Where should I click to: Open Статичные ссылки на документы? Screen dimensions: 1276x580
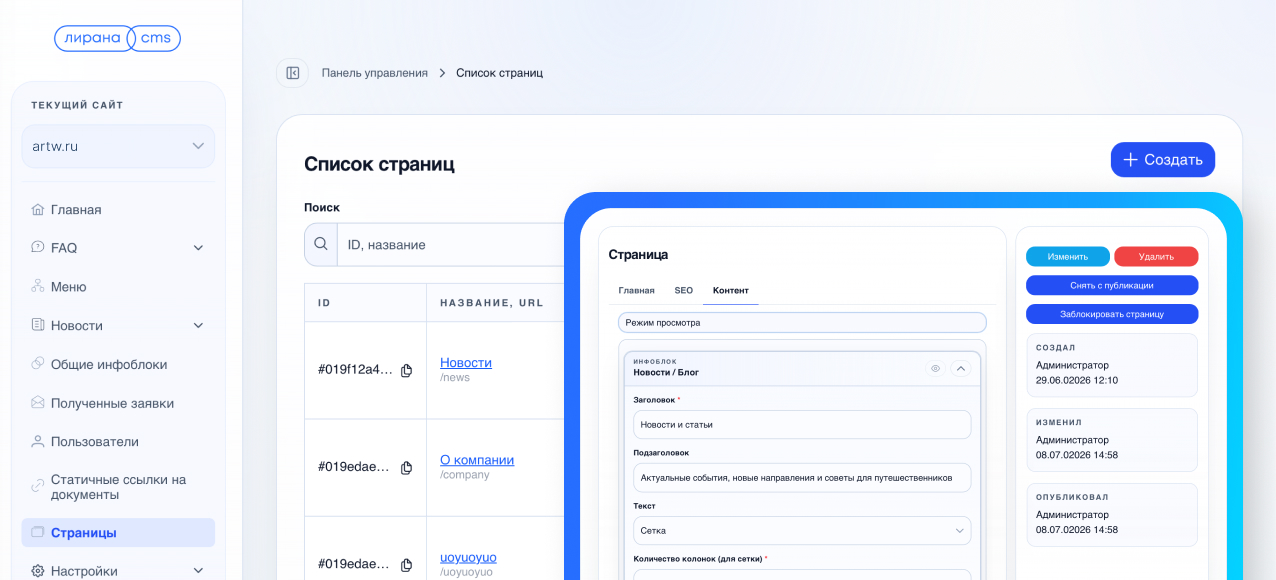click(118, 487)
